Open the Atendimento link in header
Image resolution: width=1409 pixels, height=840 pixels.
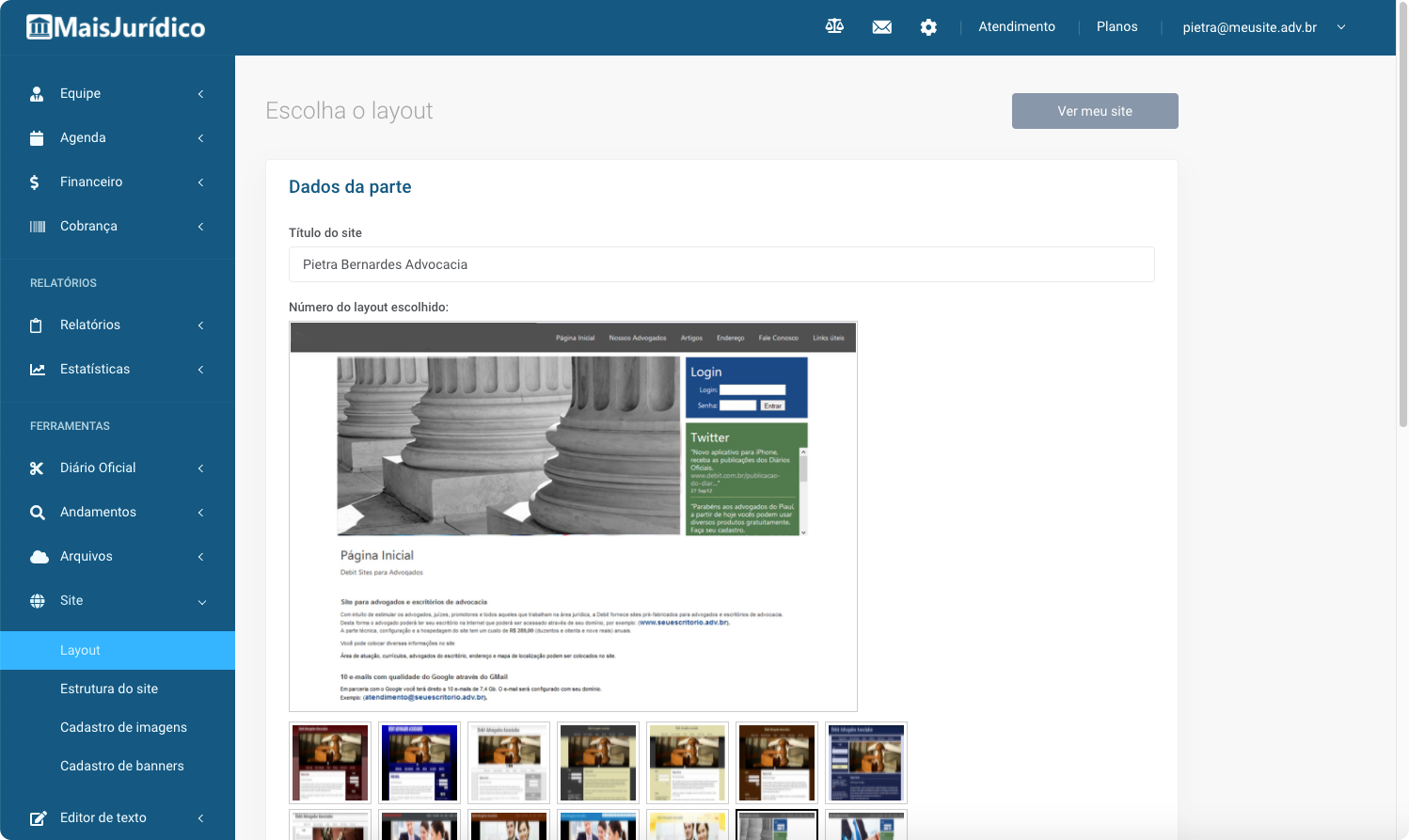click(x=1017, y=26)
